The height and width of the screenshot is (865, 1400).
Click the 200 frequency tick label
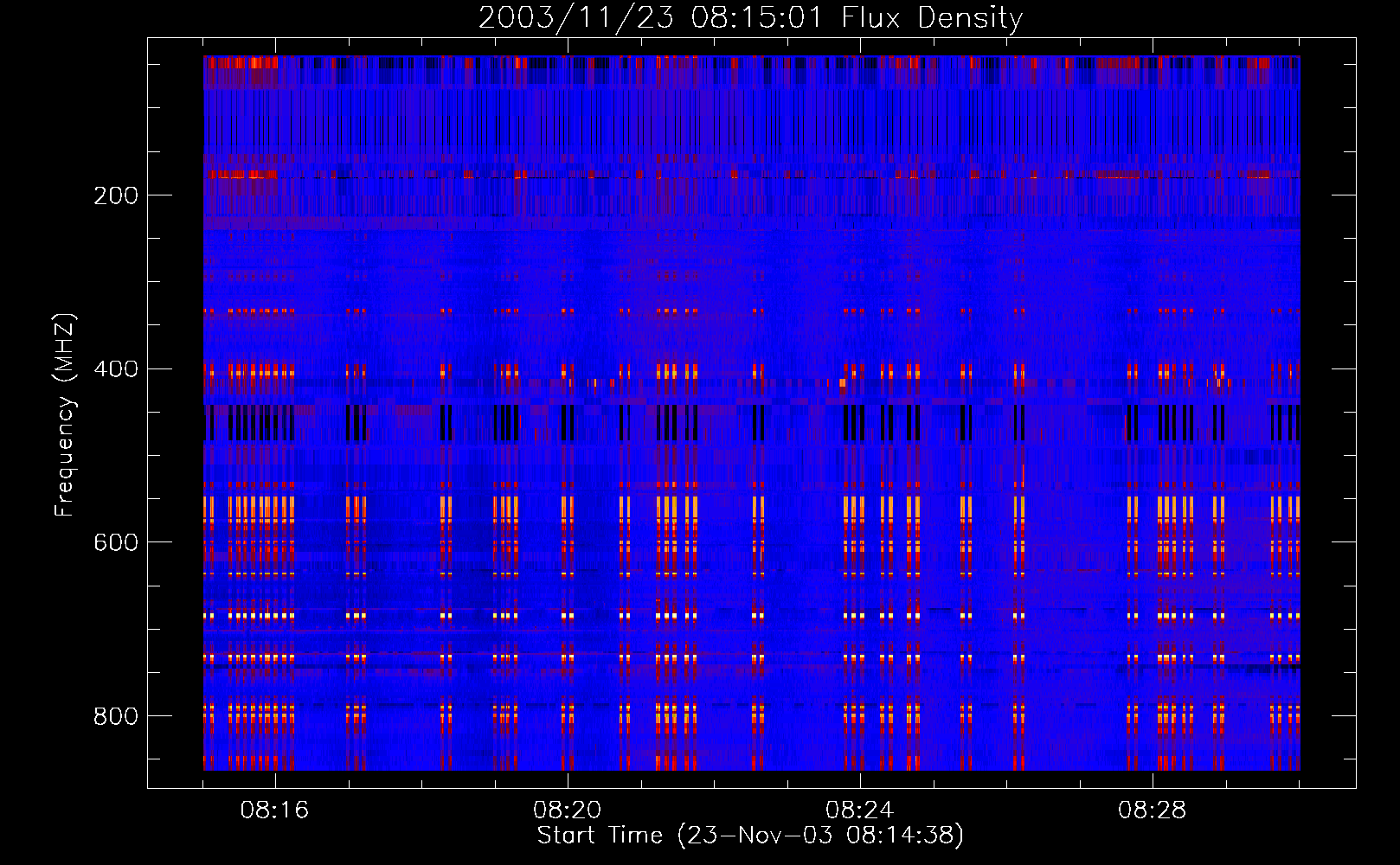pos(116,195)
